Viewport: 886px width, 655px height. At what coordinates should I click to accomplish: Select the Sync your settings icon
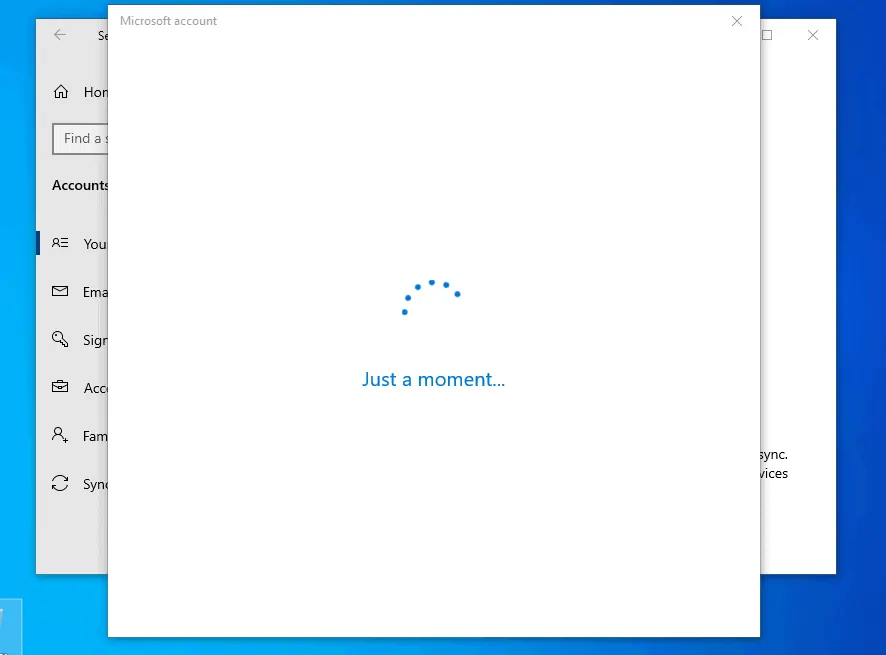(60, 483)
